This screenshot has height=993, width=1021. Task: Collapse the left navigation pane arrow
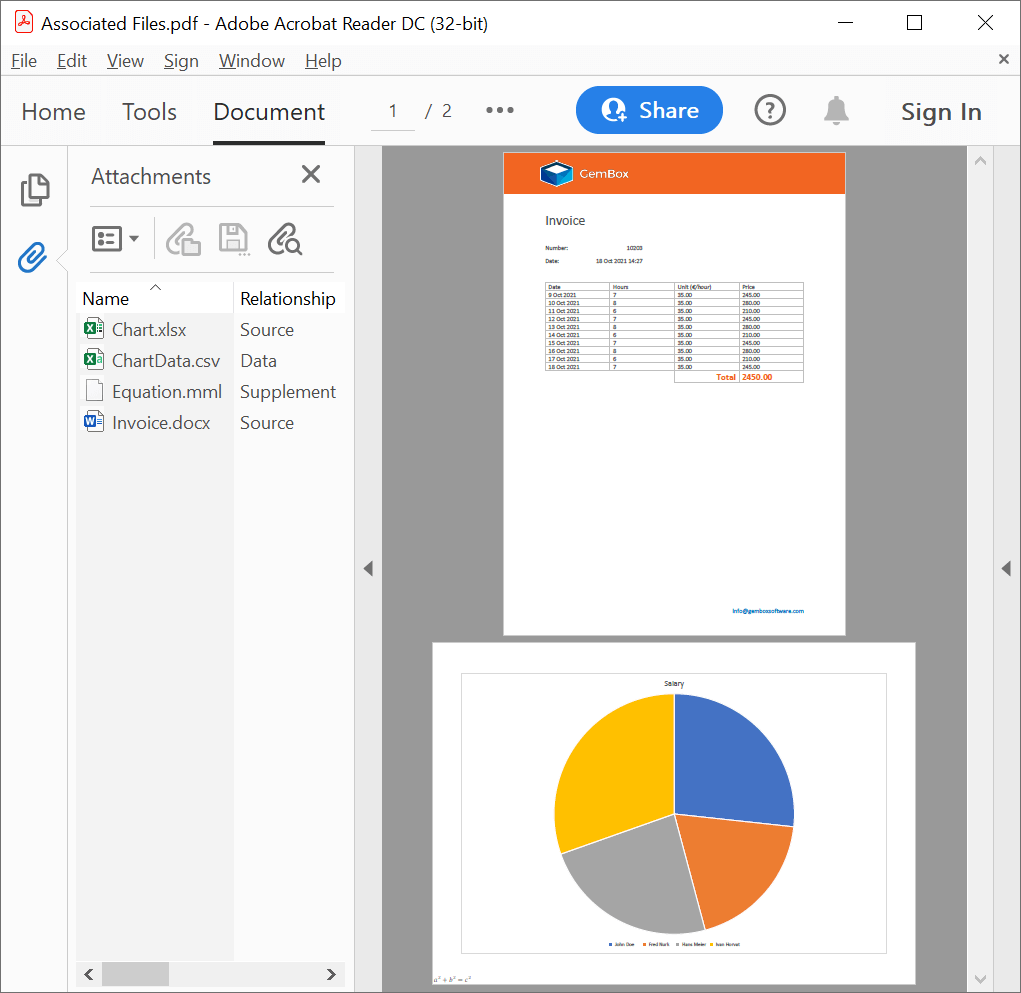coord(368,568)
